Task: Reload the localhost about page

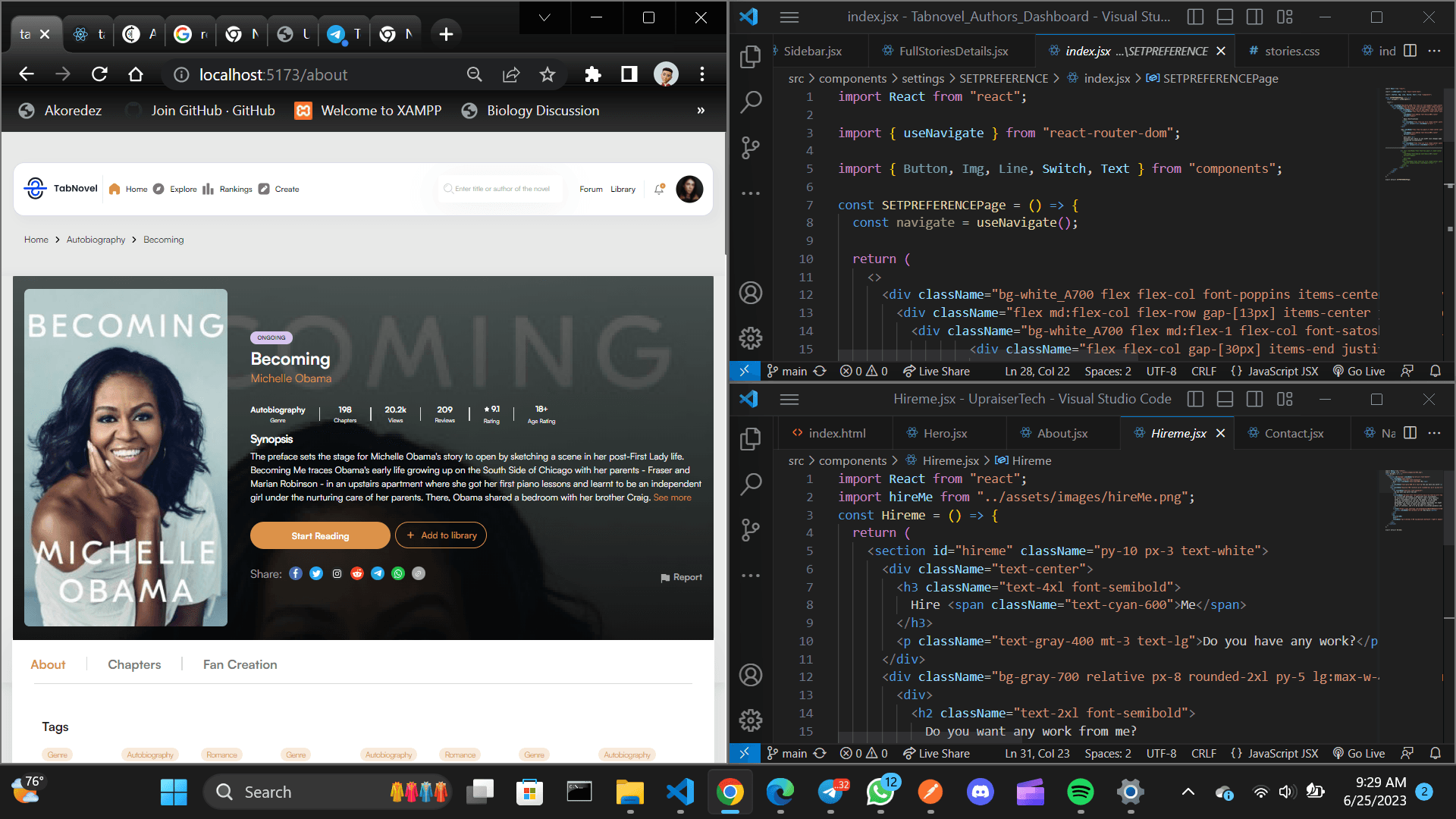Action: point(99,74)
